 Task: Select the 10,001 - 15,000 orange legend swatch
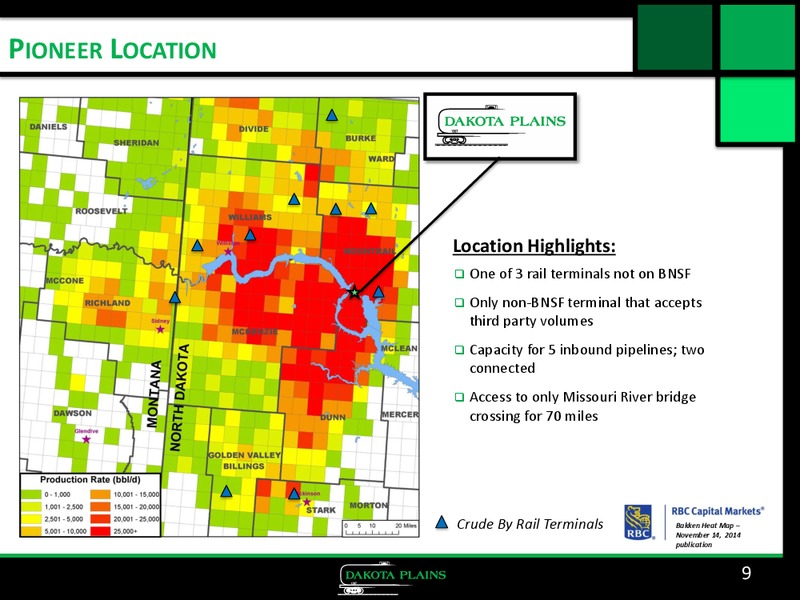101,494
